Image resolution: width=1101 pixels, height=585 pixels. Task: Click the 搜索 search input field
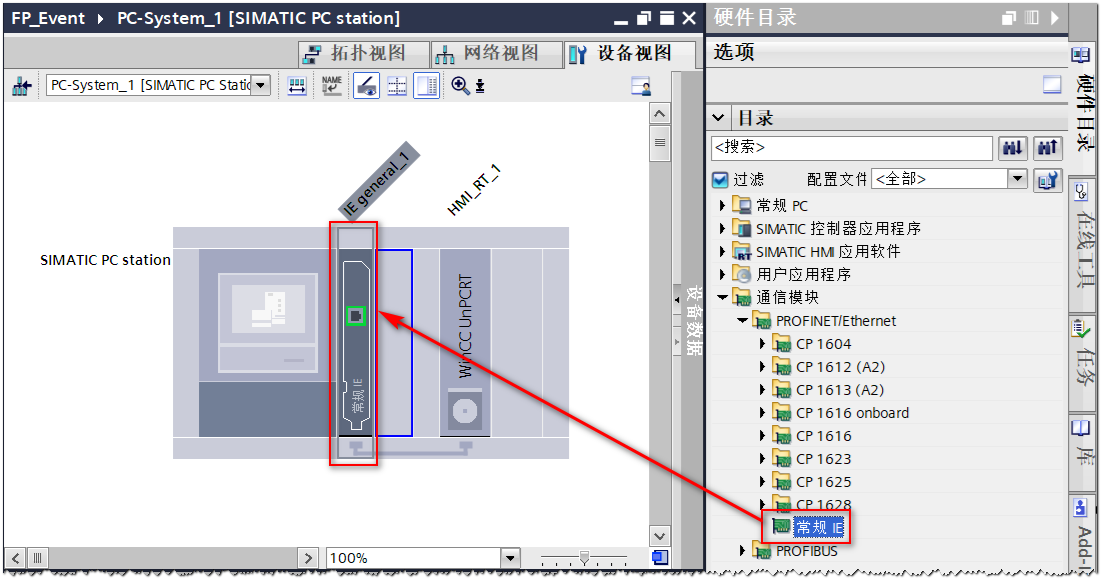tap(851, 148)
